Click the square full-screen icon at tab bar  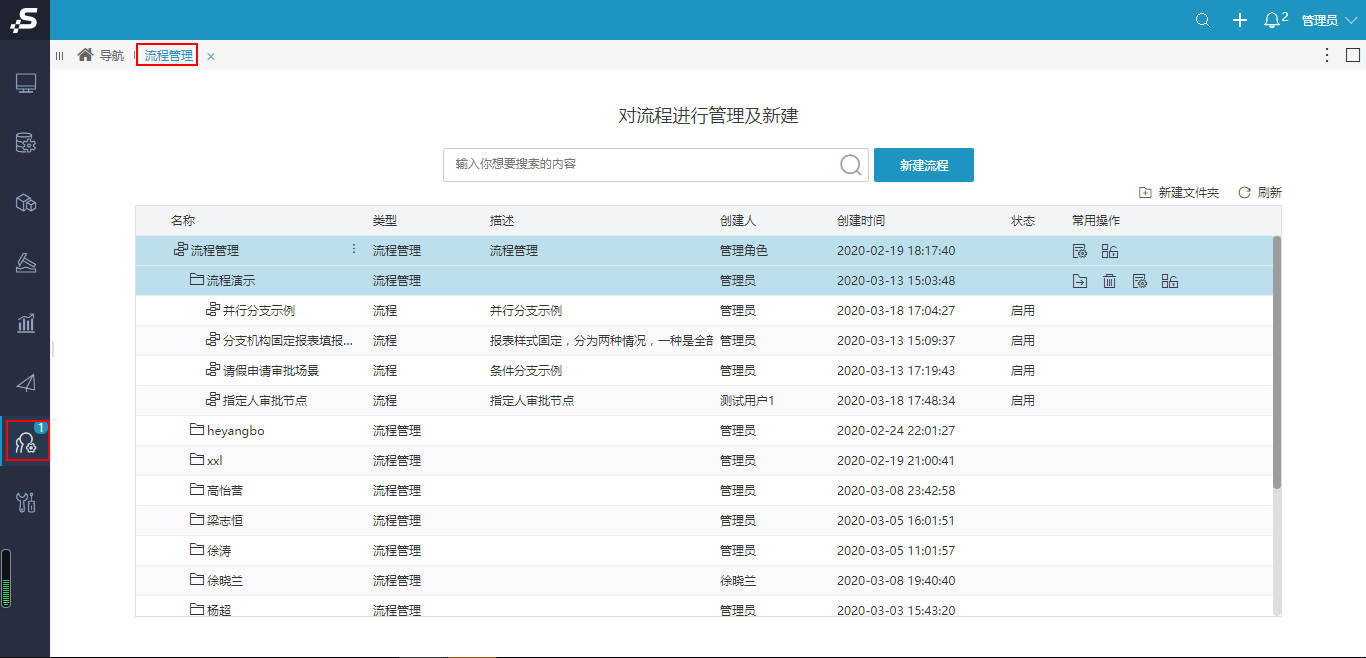point(1353,55)
